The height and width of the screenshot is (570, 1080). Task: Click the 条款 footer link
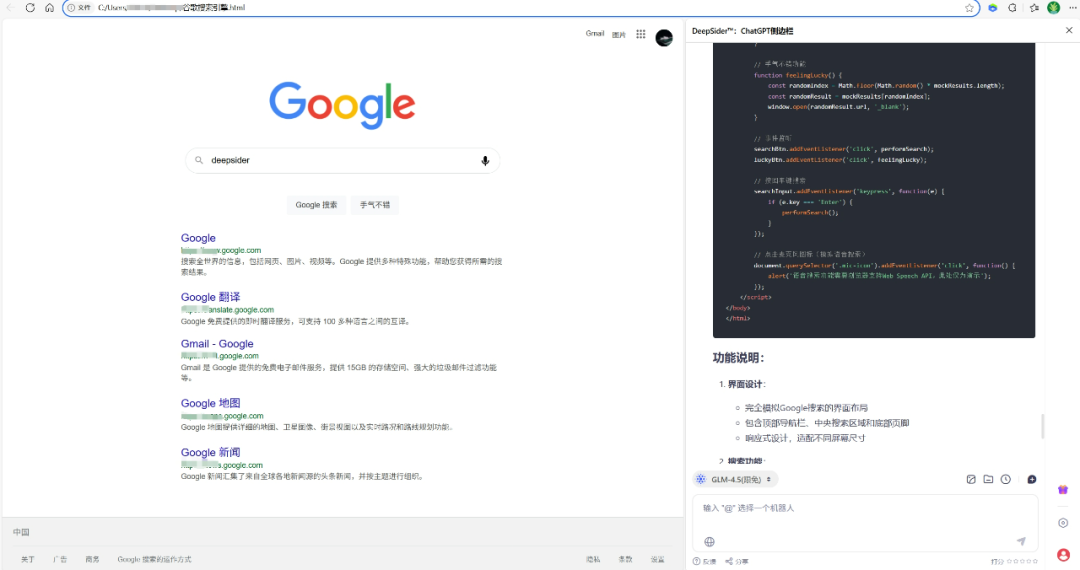pos(625,560)
